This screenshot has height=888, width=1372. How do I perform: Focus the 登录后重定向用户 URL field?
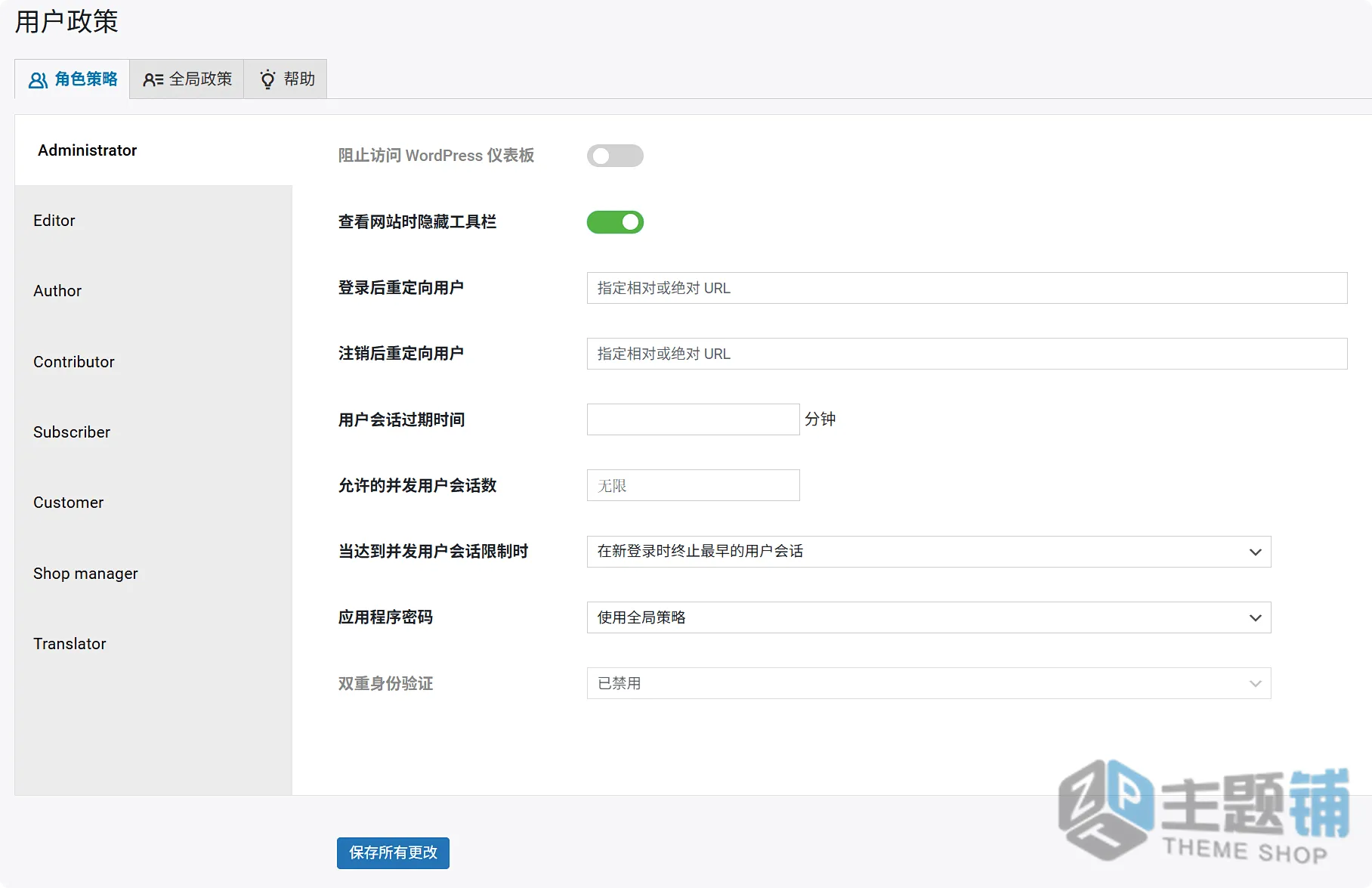(967, 288)
